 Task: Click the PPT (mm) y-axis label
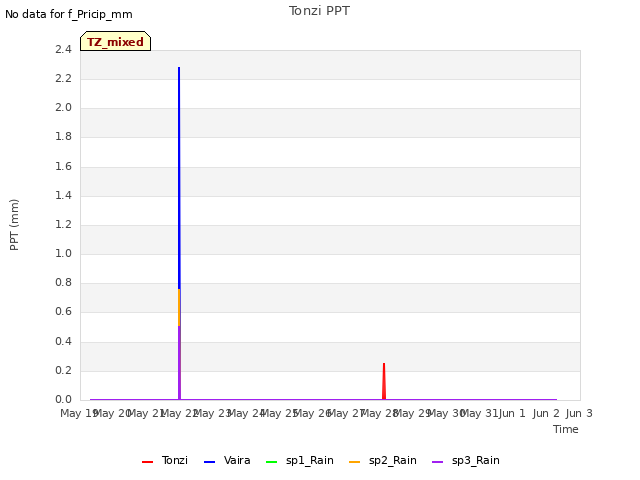[x=14, y=225]
